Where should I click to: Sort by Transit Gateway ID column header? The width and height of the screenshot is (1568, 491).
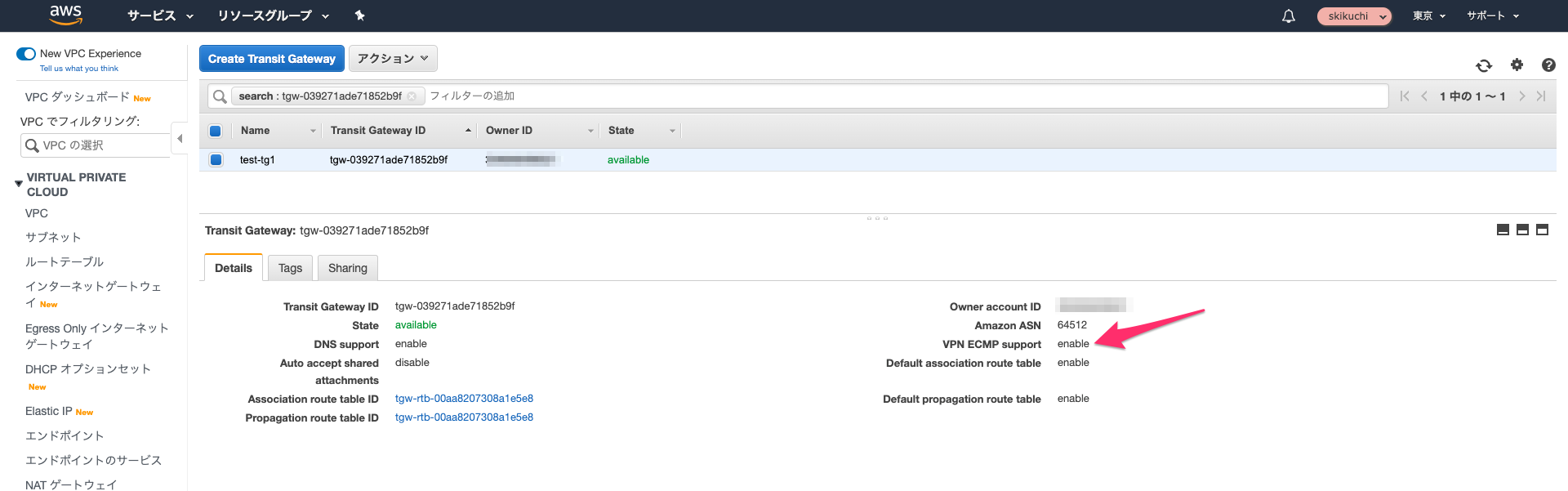pyautogui.click(x=399, y=131)
